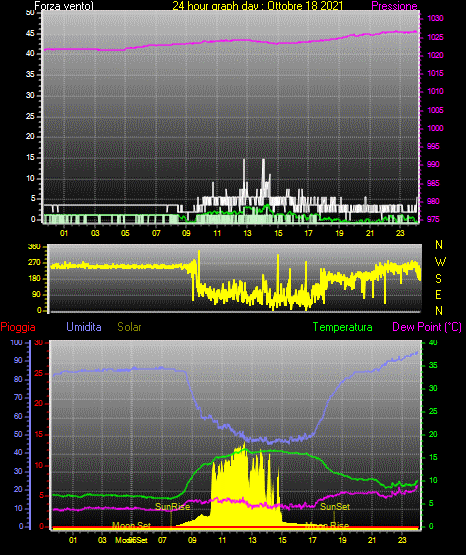466x555 pixels.
Task: Click the 'Moon Rise' marker text
Action: 327,525
